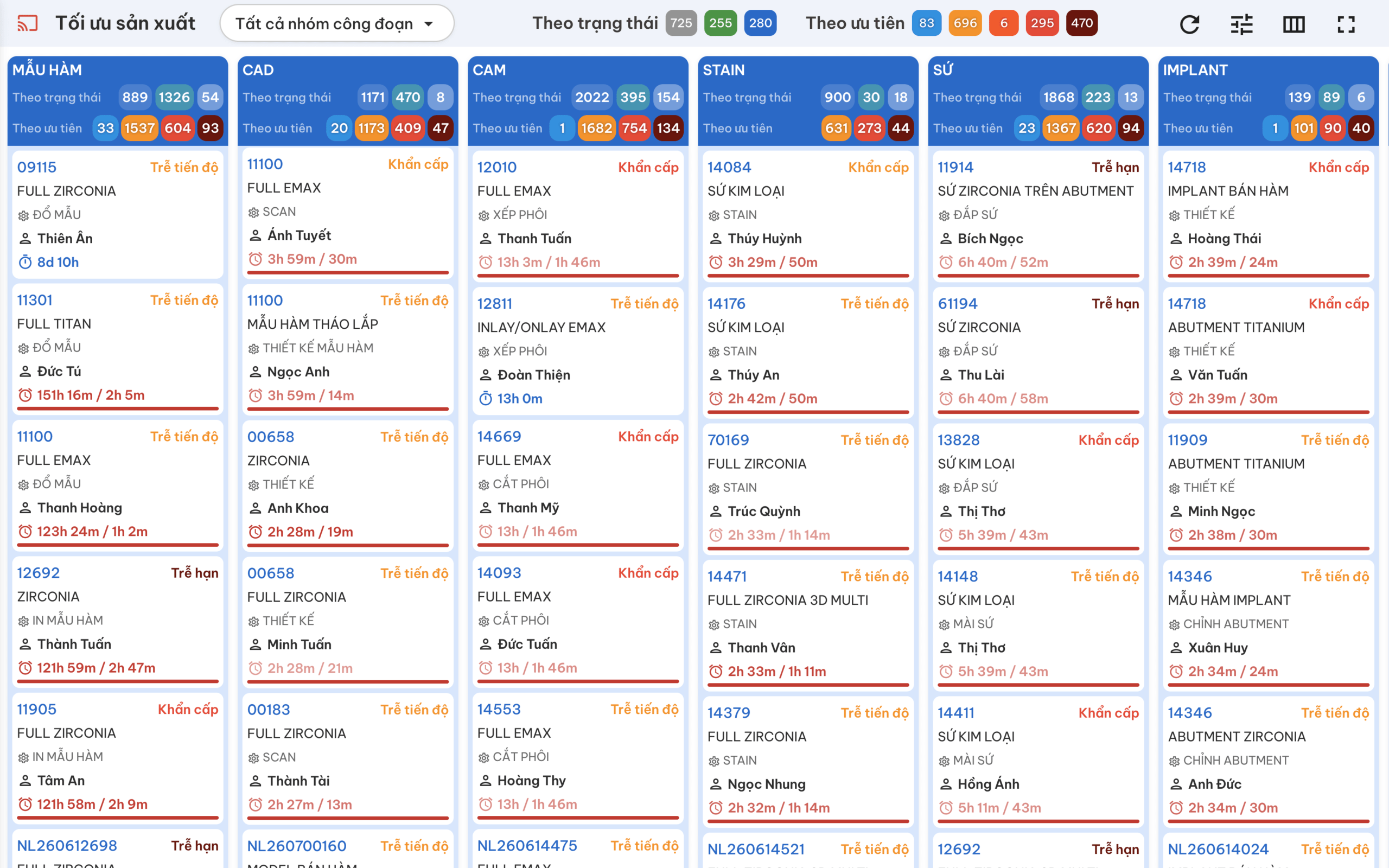Viewport: 1389px width, 868px height.
Task: Toggle the gray 725 status filter badge
Action: (x=681, y=23)
